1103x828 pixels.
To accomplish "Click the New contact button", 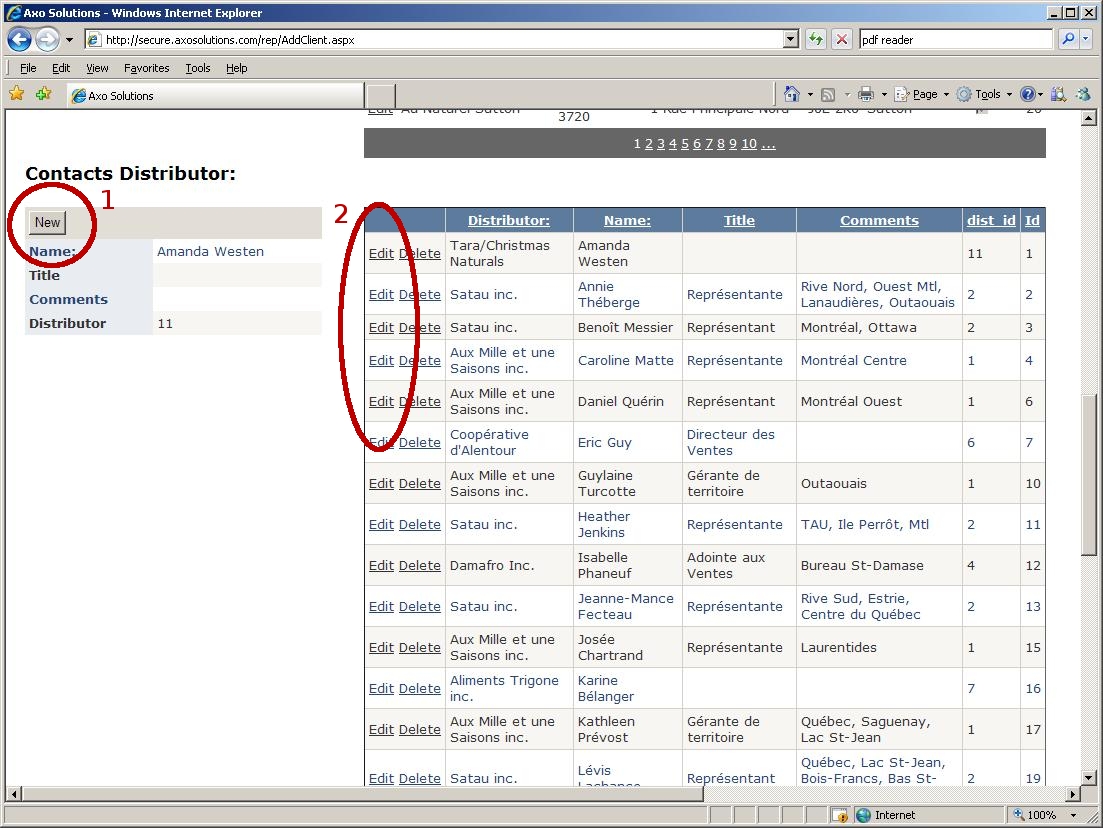I will click(48, 222).
